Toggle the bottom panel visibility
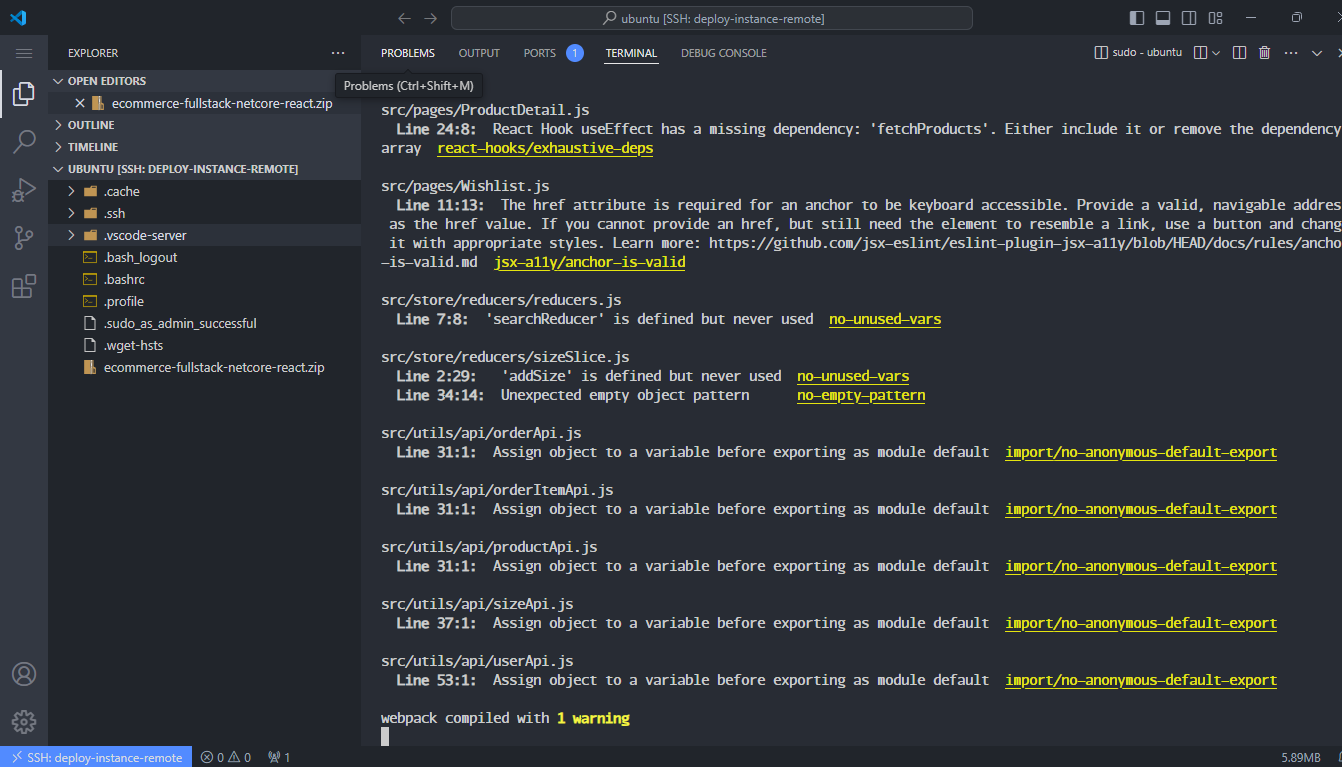This screenshot has height=767, width=1342. pyautogui.click(x=1163, y=18)
